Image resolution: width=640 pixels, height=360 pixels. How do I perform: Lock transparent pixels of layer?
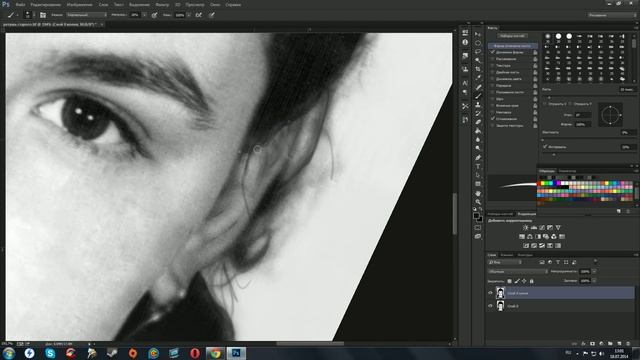[x=509, y=281]
